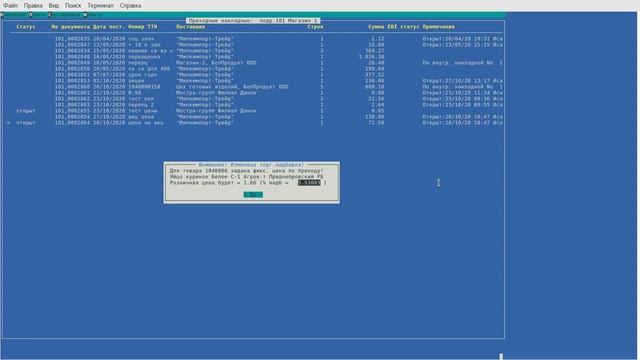Image resolution: width=640 pixels, height=360 pixels.
Task: Select the row with TTN 'со ск для 400'
Action: [256, 69]
